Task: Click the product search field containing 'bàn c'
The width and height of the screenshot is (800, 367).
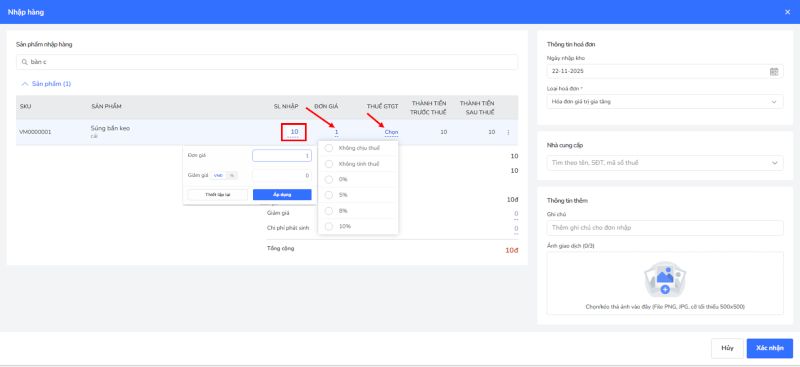Action: tap(267, 62)
